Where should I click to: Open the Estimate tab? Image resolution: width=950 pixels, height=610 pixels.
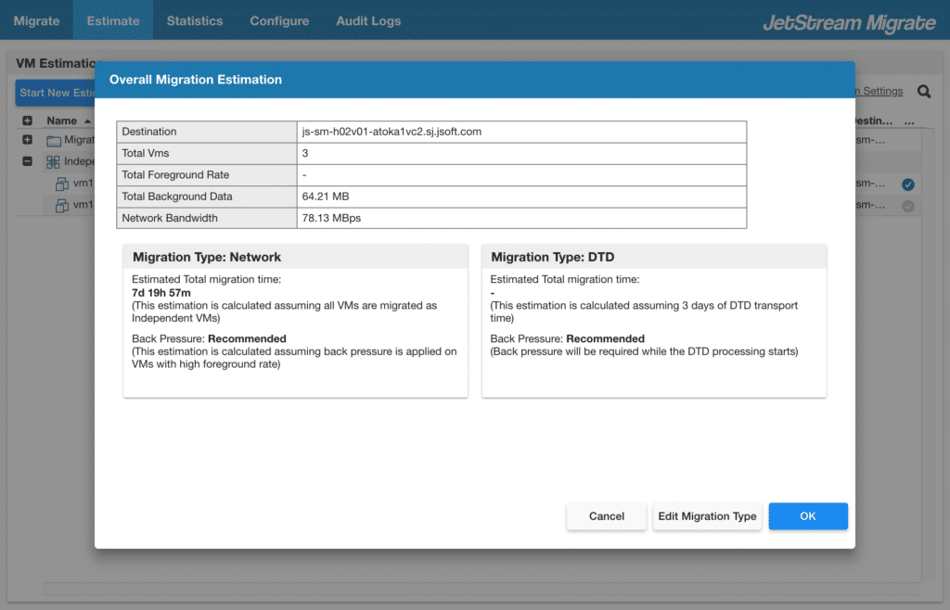click(x=113, y=21)
